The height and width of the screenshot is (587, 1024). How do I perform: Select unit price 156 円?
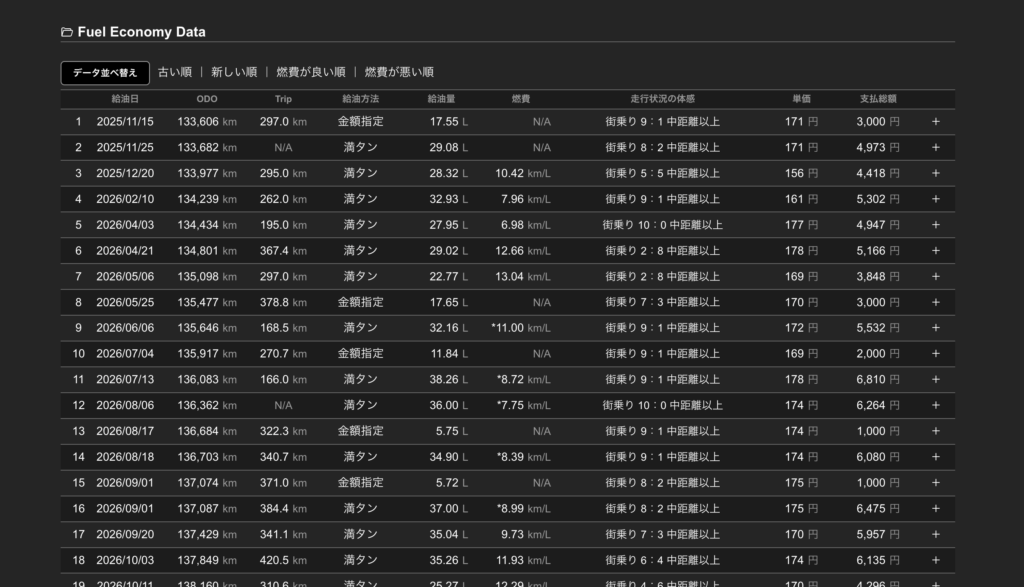(801, 173)
